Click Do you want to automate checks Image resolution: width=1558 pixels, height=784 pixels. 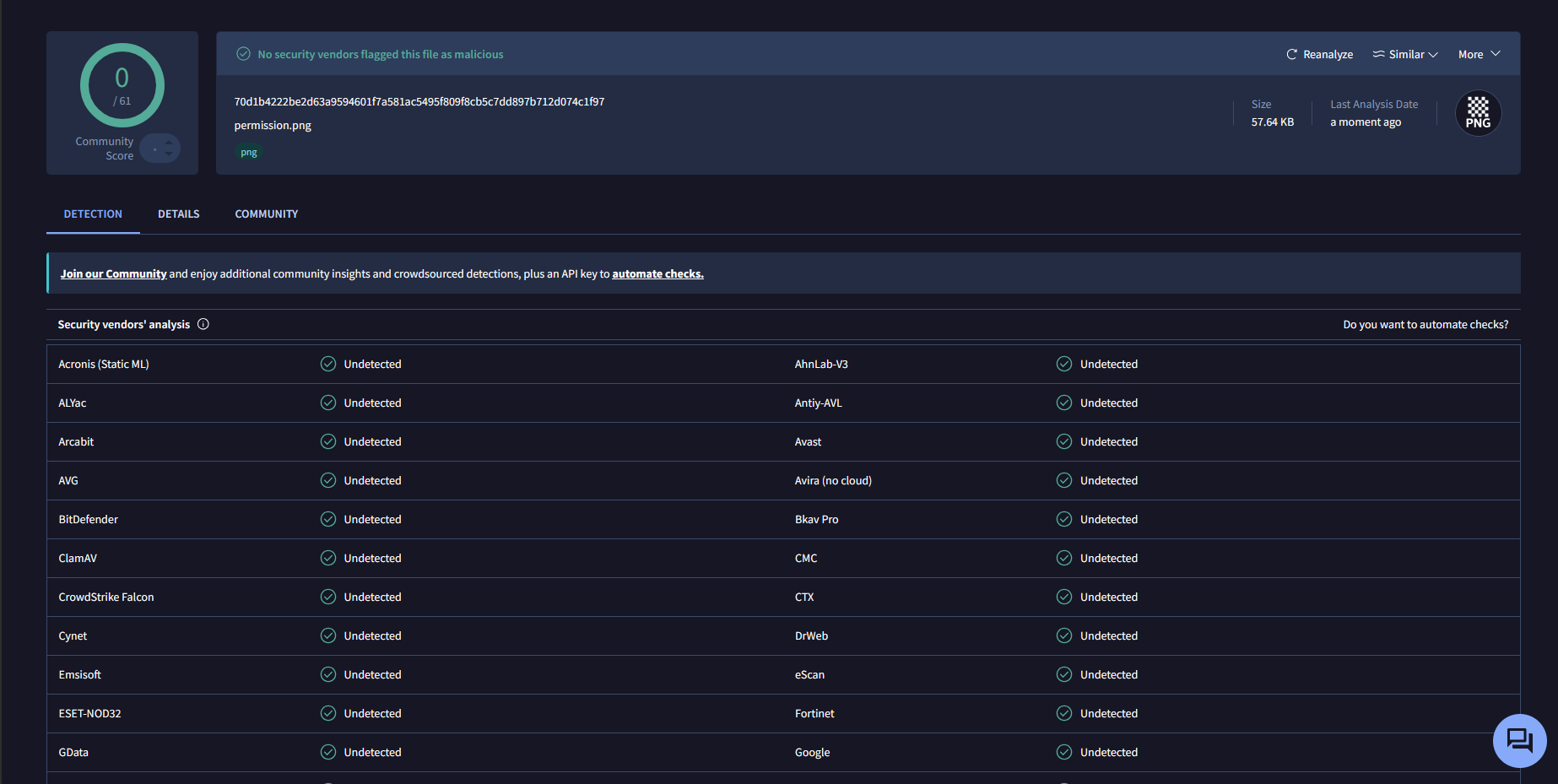[1425, 324]
